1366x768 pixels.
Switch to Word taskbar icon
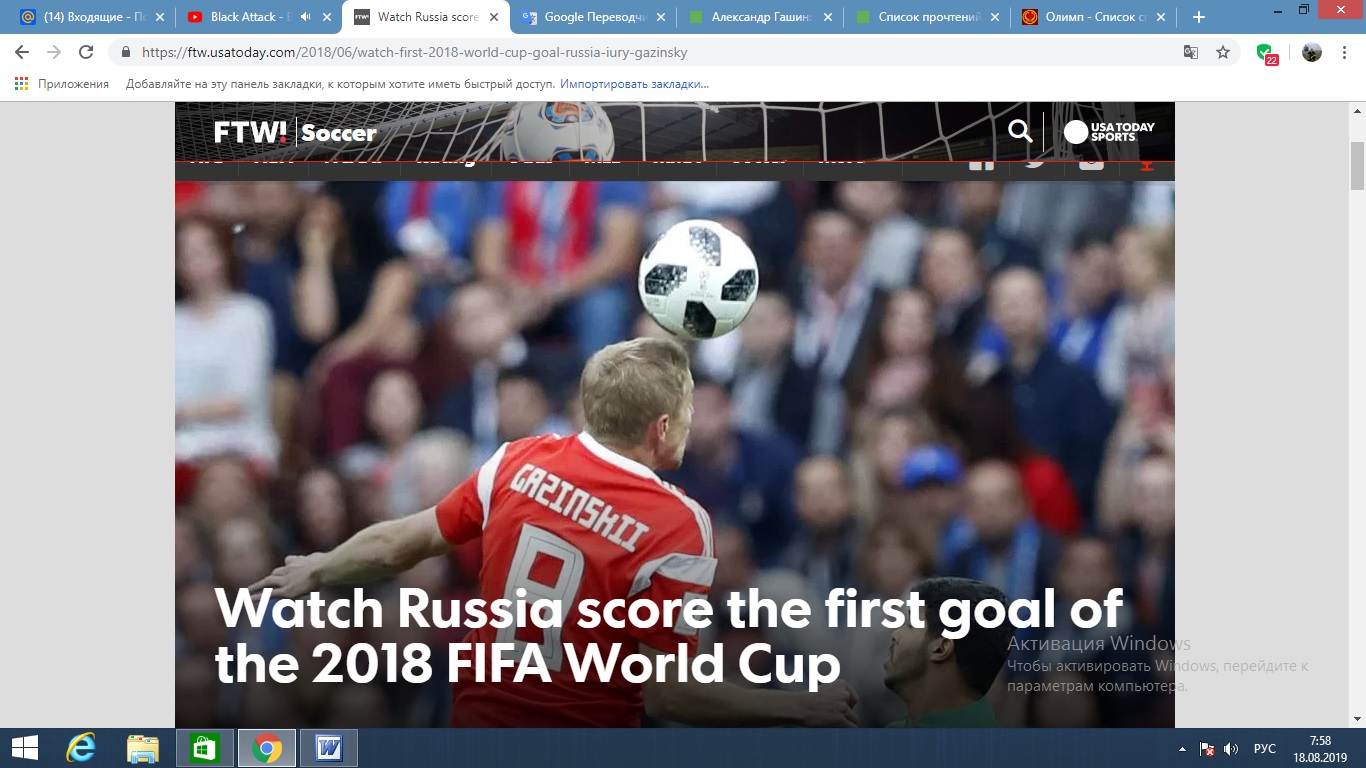click(x=328, y=748)
